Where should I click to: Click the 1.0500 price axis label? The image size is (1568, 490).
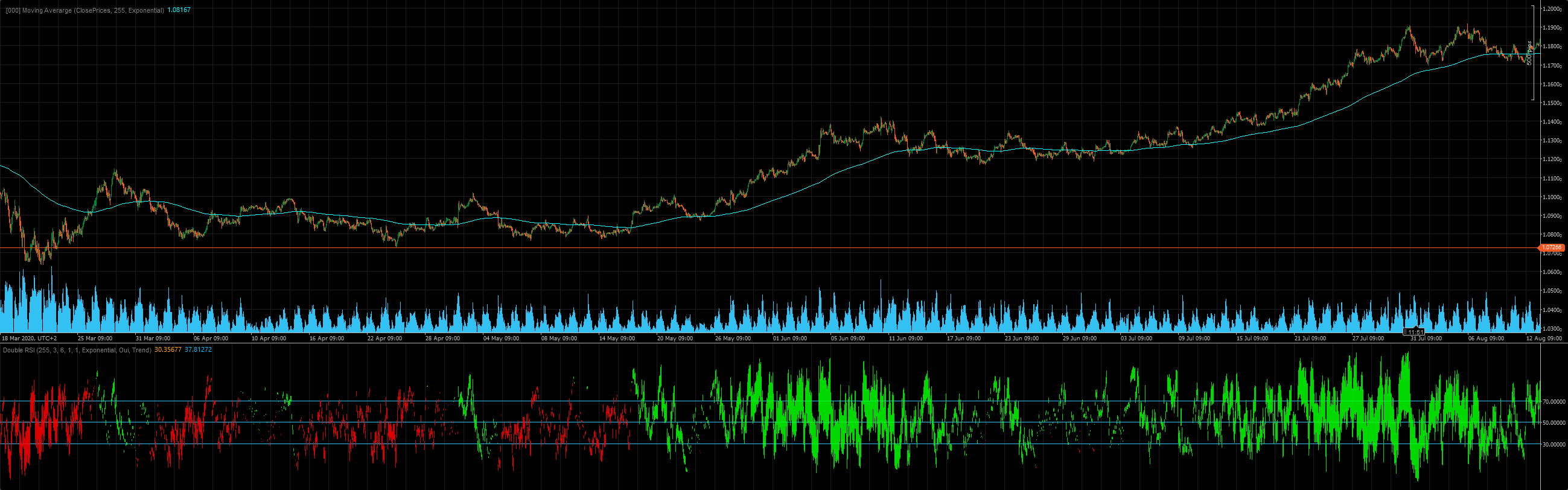coord(1554,291)
